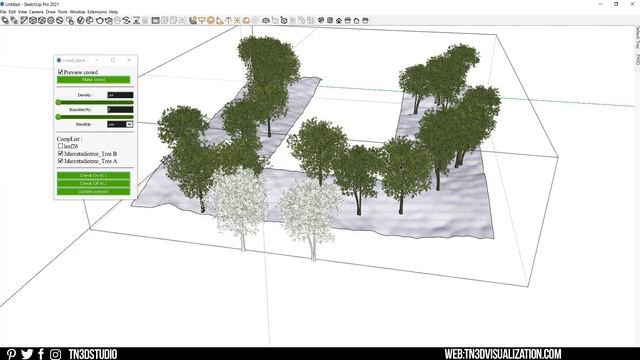This screenshot has width=640, height=360.
Task: Click the orange circle toolbar icon
Action: [x=211, y=20]
